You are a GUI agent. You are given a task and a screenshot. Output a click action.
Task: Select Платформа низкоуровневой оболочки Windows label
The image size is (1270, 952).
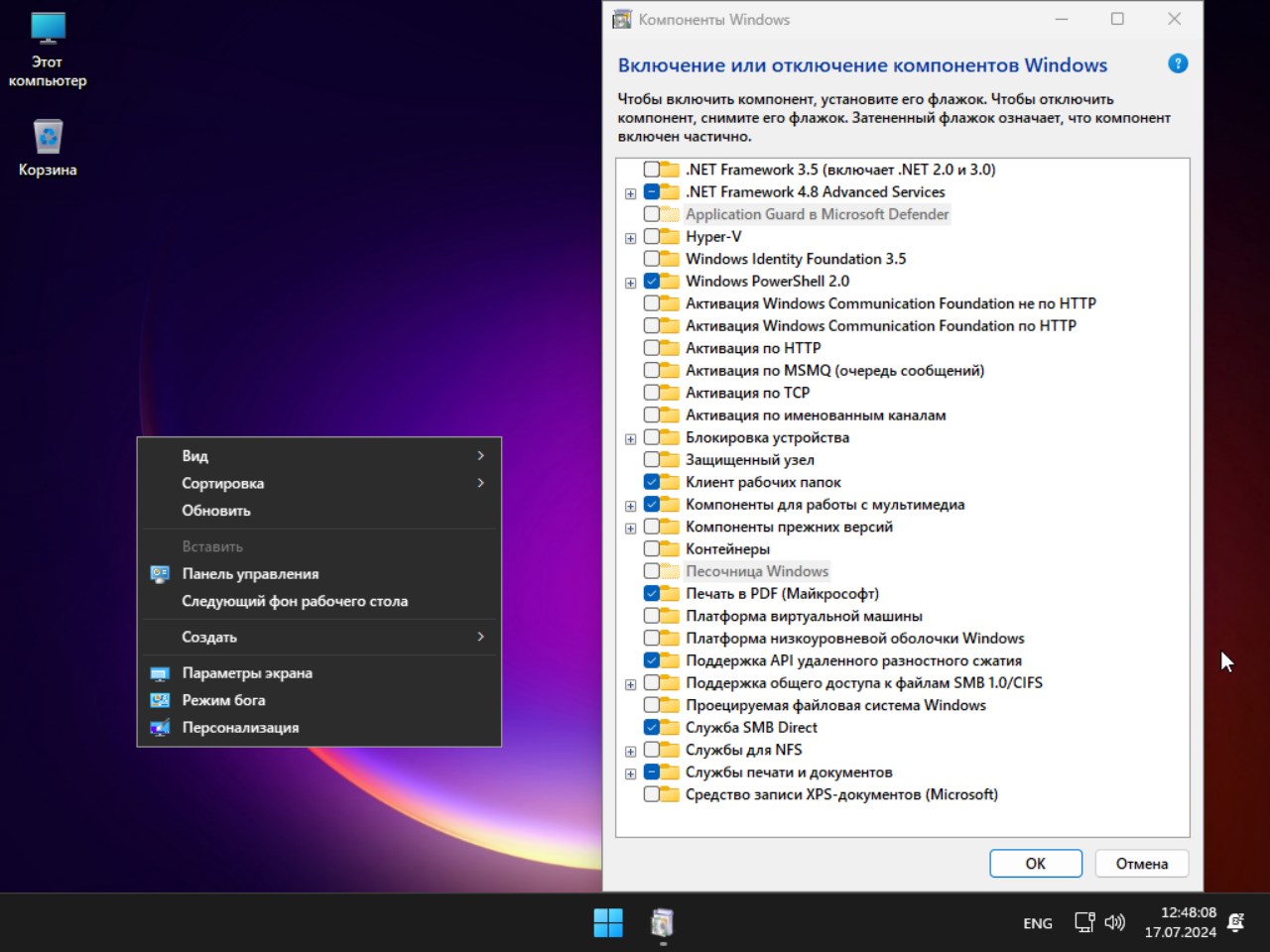pos(855,639)
